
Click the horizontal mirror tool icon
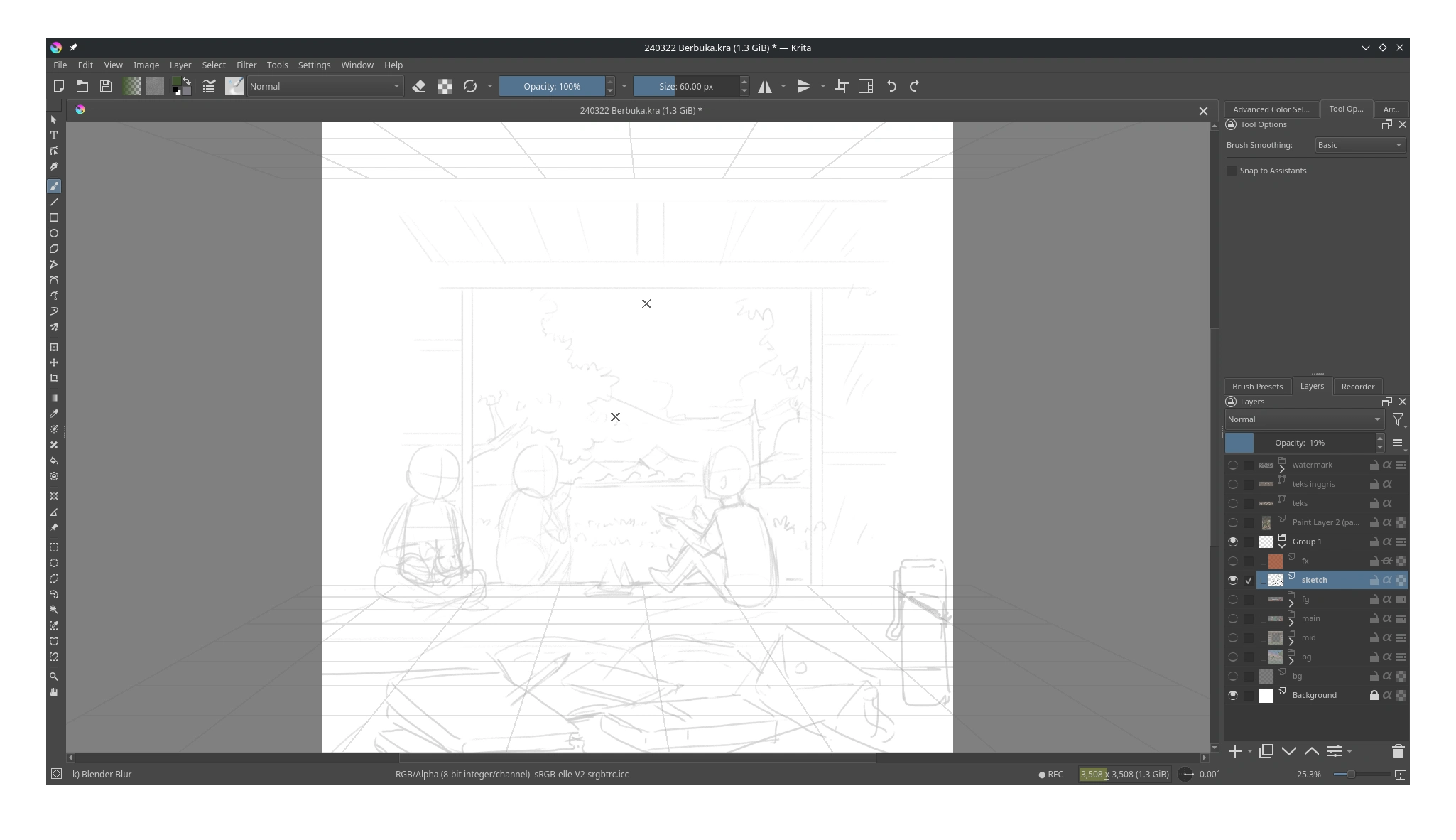click(x=765, y=86)
